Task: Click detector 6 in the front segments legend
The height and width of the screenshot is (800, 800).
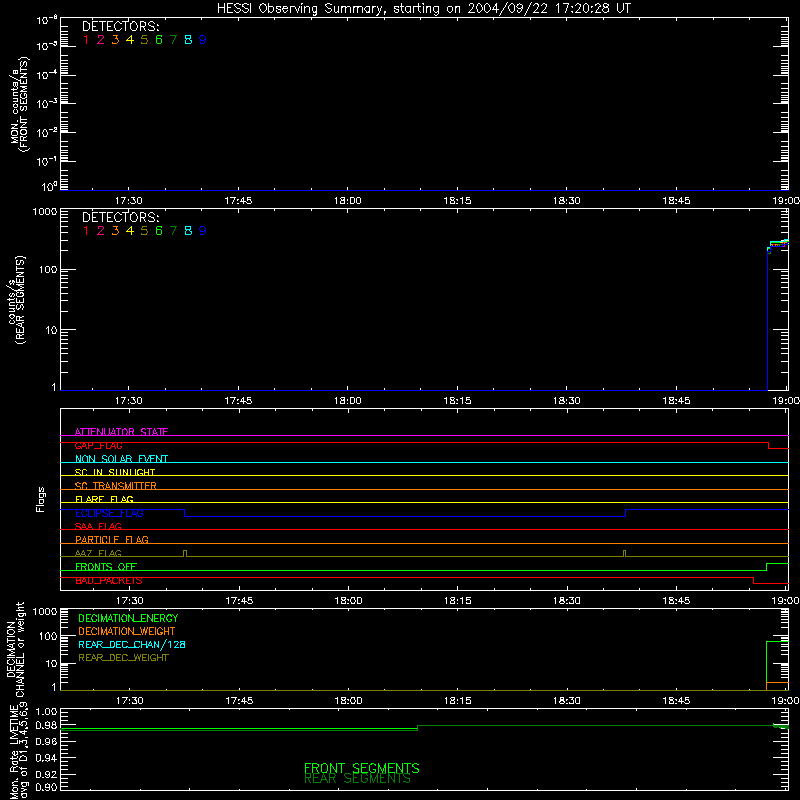Action: [159, 39]
